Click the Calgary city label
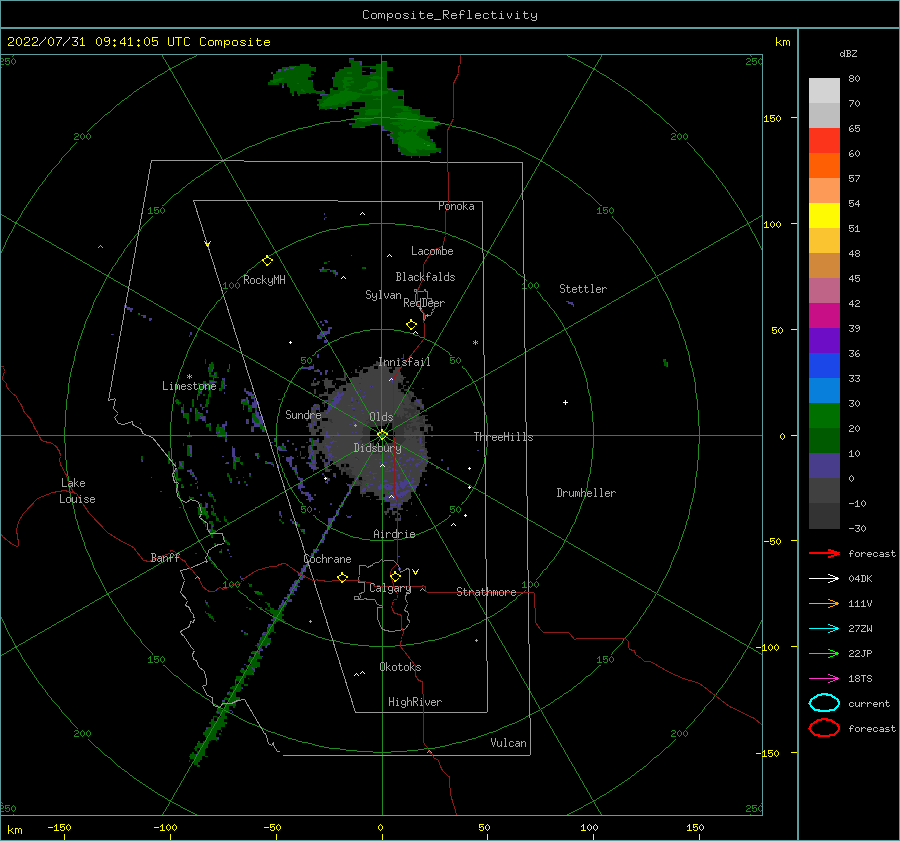Image resolution: width=900 pixels, height=841 pixels. [390, 588]
